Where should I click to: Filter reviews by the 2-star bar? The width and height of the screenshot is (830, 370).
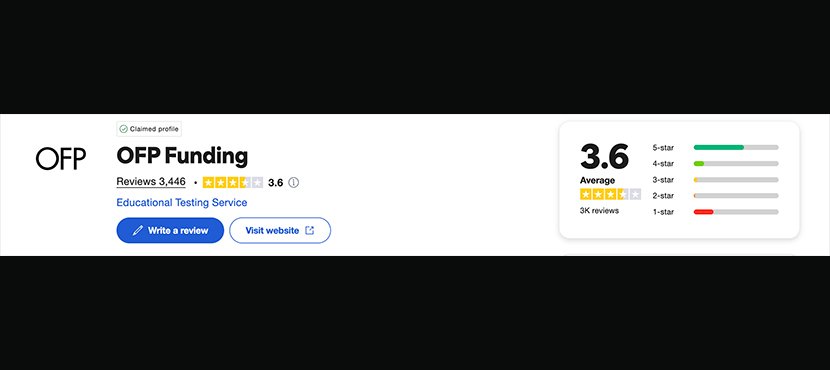point(715,196)
